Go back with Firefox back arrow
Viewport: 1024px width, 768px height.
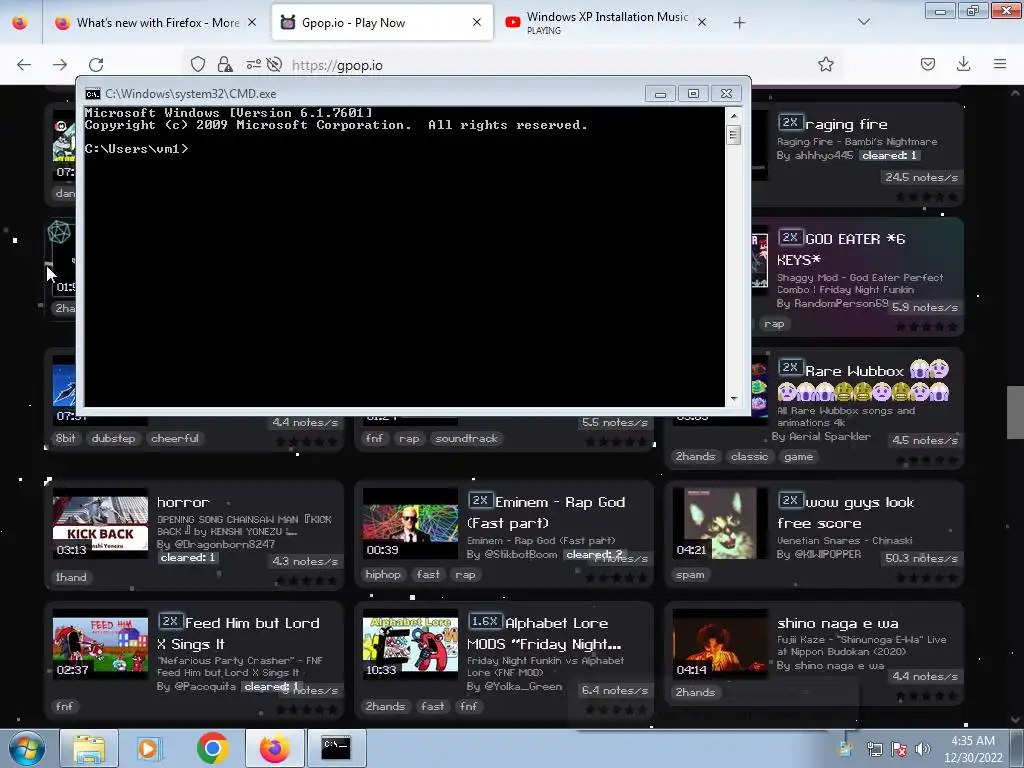[24, 64]
